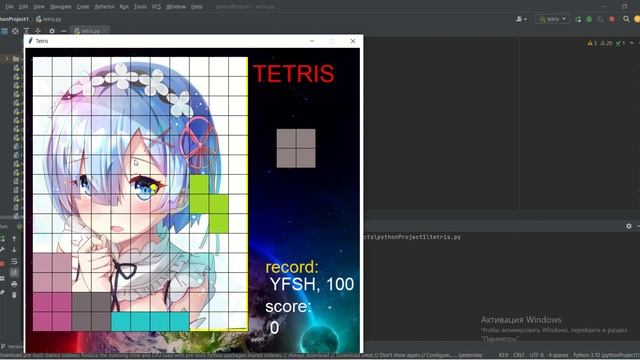The height and width of the screenshot is (360, 640).
Task: Open the Python 3.10 interpreter selector
Action: (606, 355)
